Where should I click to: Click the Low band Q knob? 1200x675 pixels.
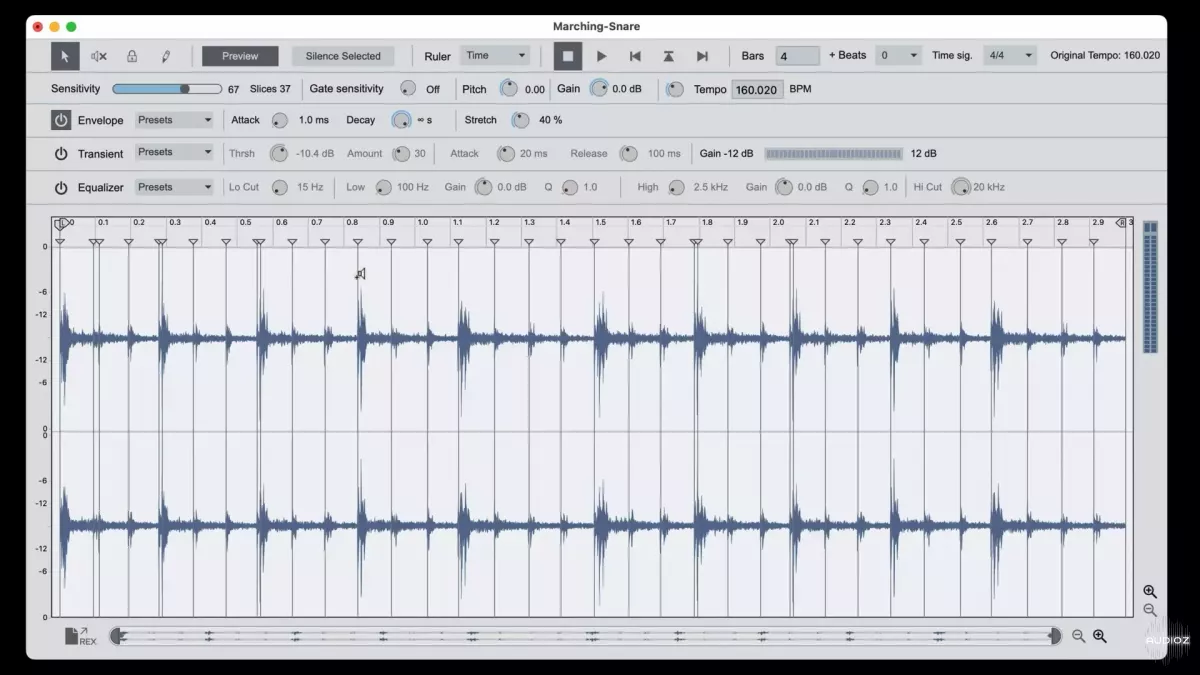(x=570, y=187)
